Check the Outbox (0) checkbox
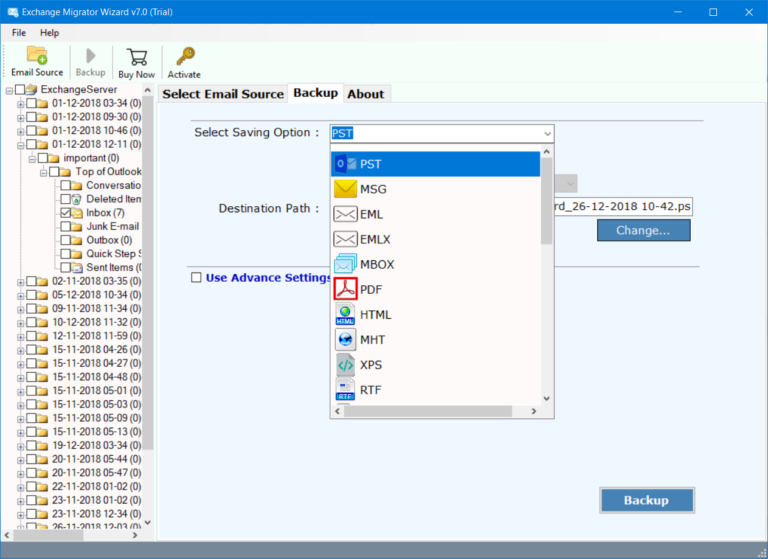The image size is (768, 559). (x=66, y=240)
